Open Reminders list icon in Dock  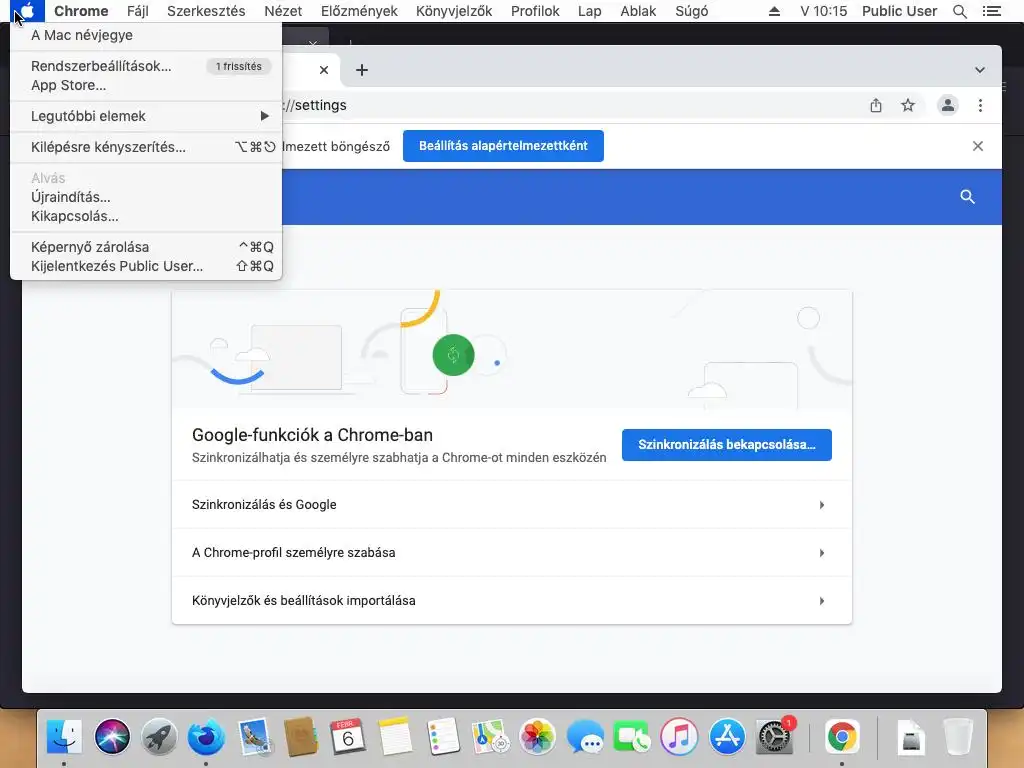pyautogui.click(x=443, y=737)
